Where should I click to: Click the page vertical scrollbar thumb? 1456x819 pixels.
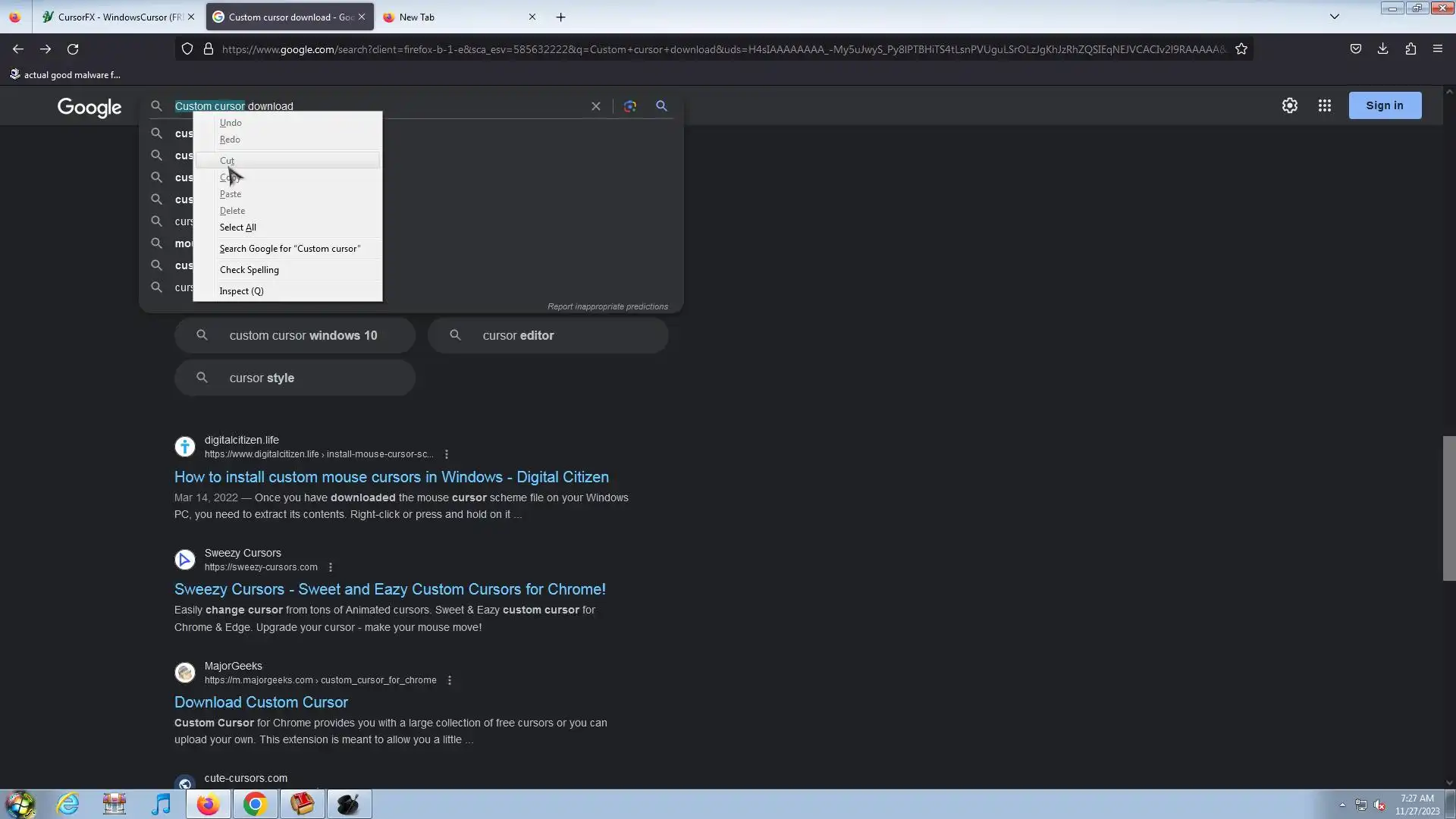pos(1448,508)
